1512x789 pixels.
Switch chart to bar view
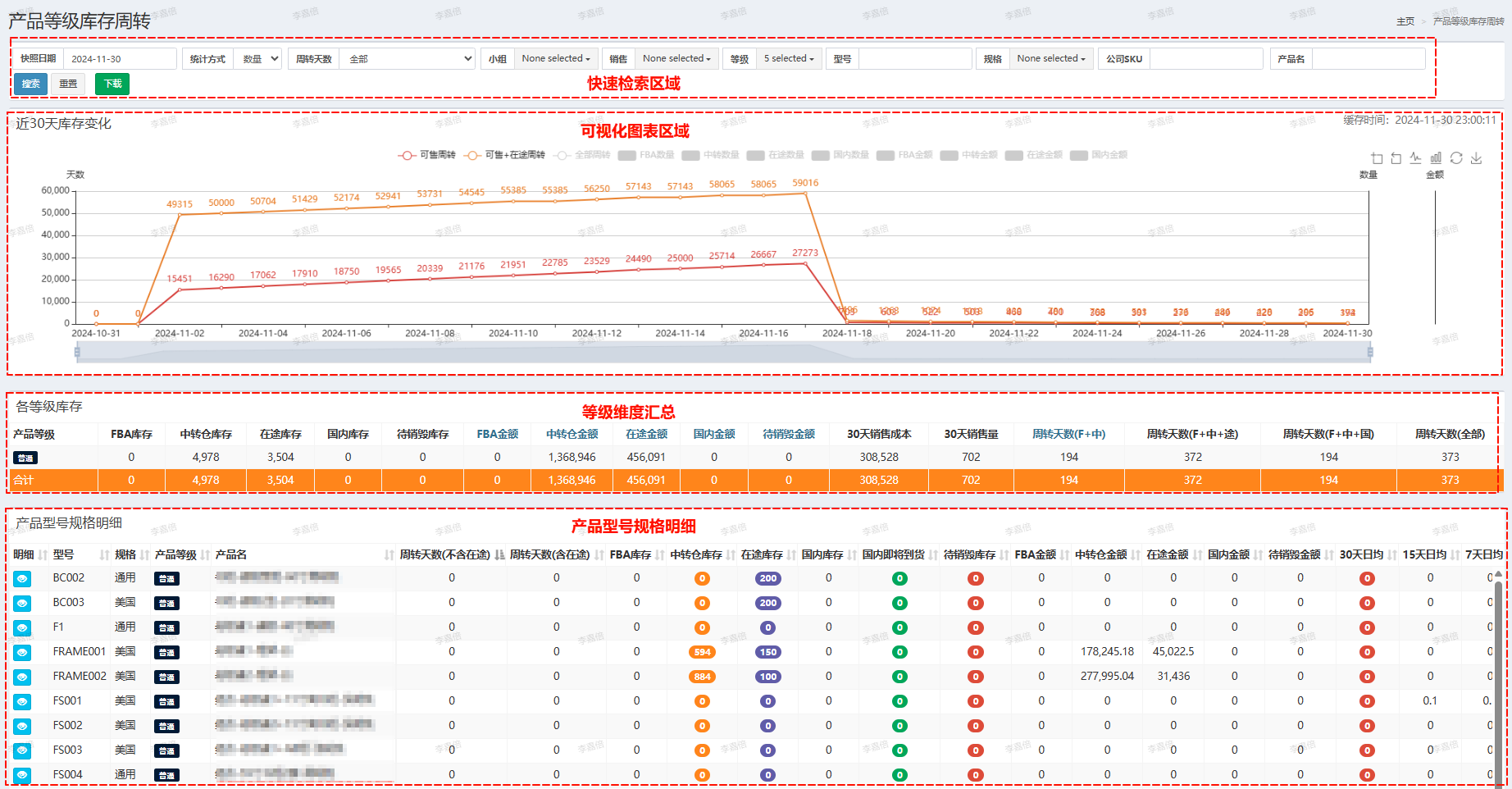point(1436,158)
